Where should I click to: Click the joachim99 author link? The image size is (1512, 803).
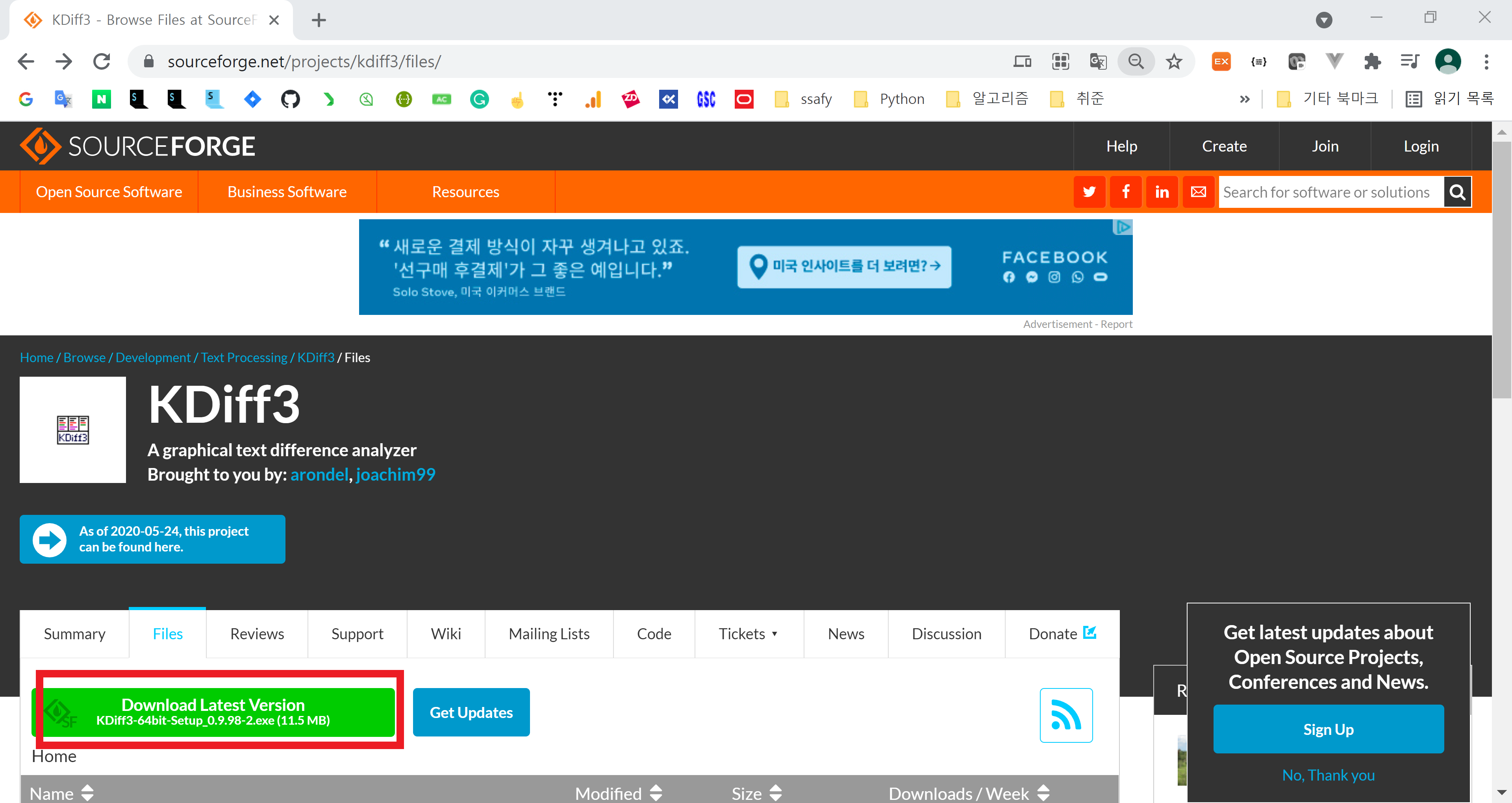(x=395, y=474)
